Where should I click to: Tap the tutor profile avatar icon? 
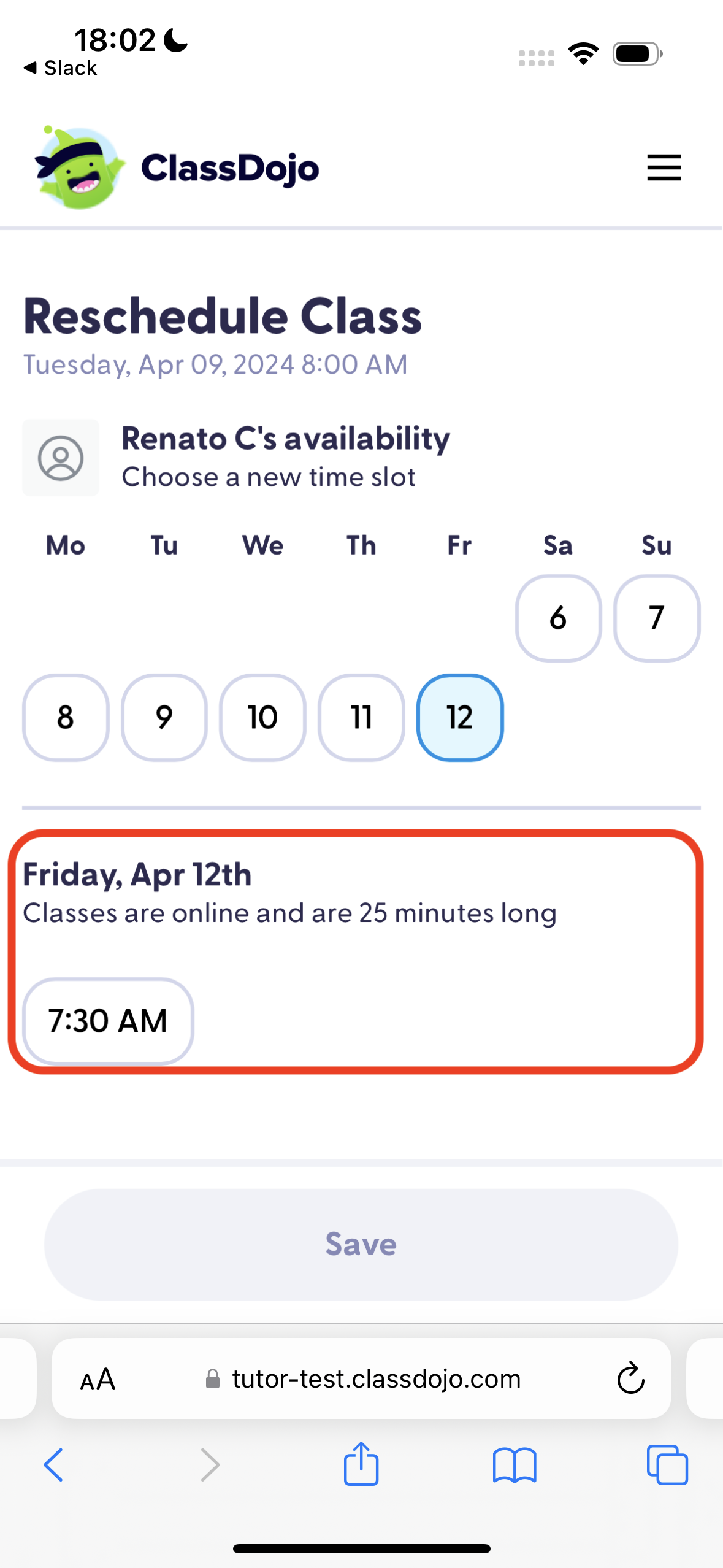[x=61, y=458]
